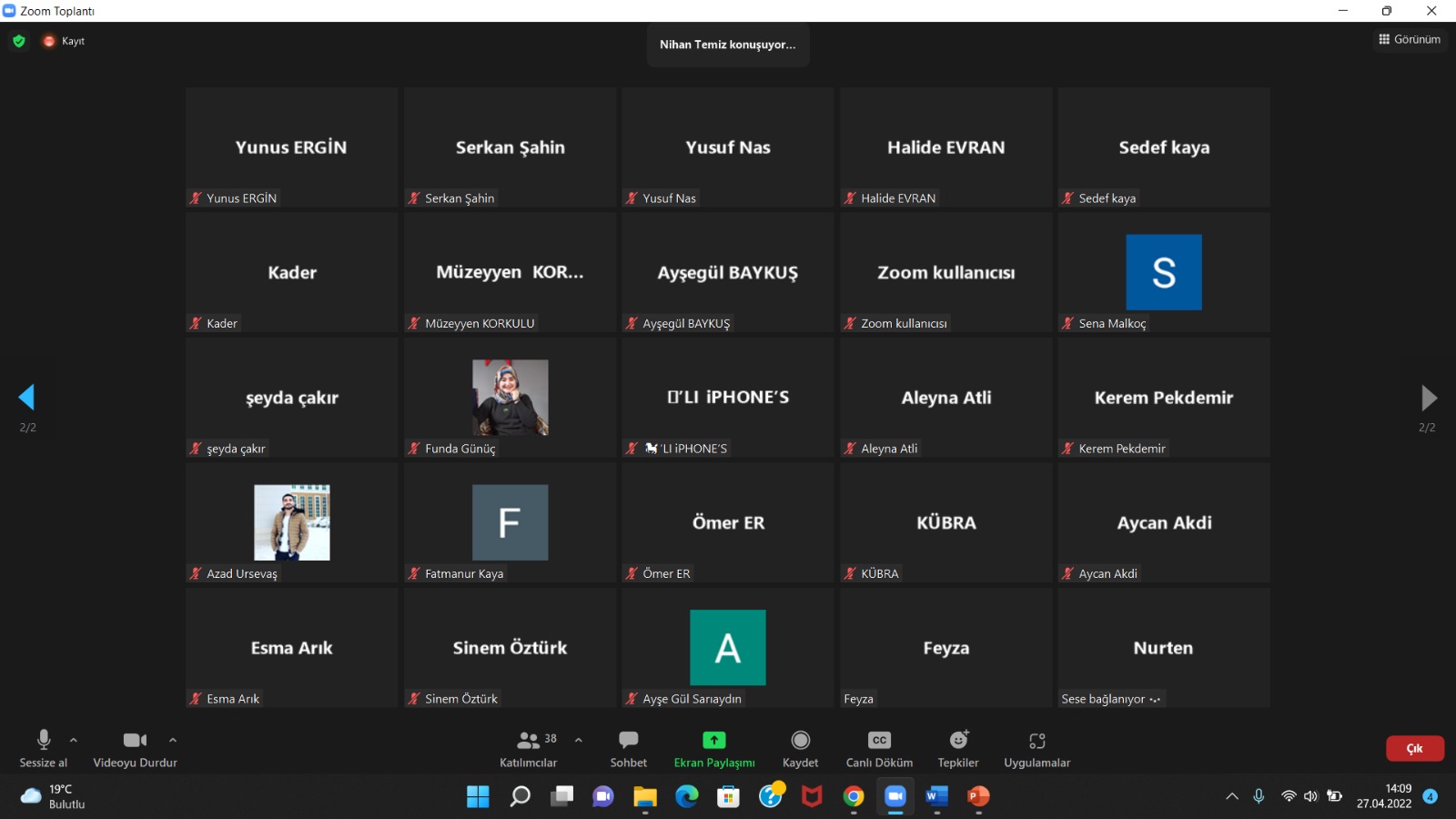The image size is (1456, 819).
Task: Open the Tepkiler reactions menu
Action: 958,748
